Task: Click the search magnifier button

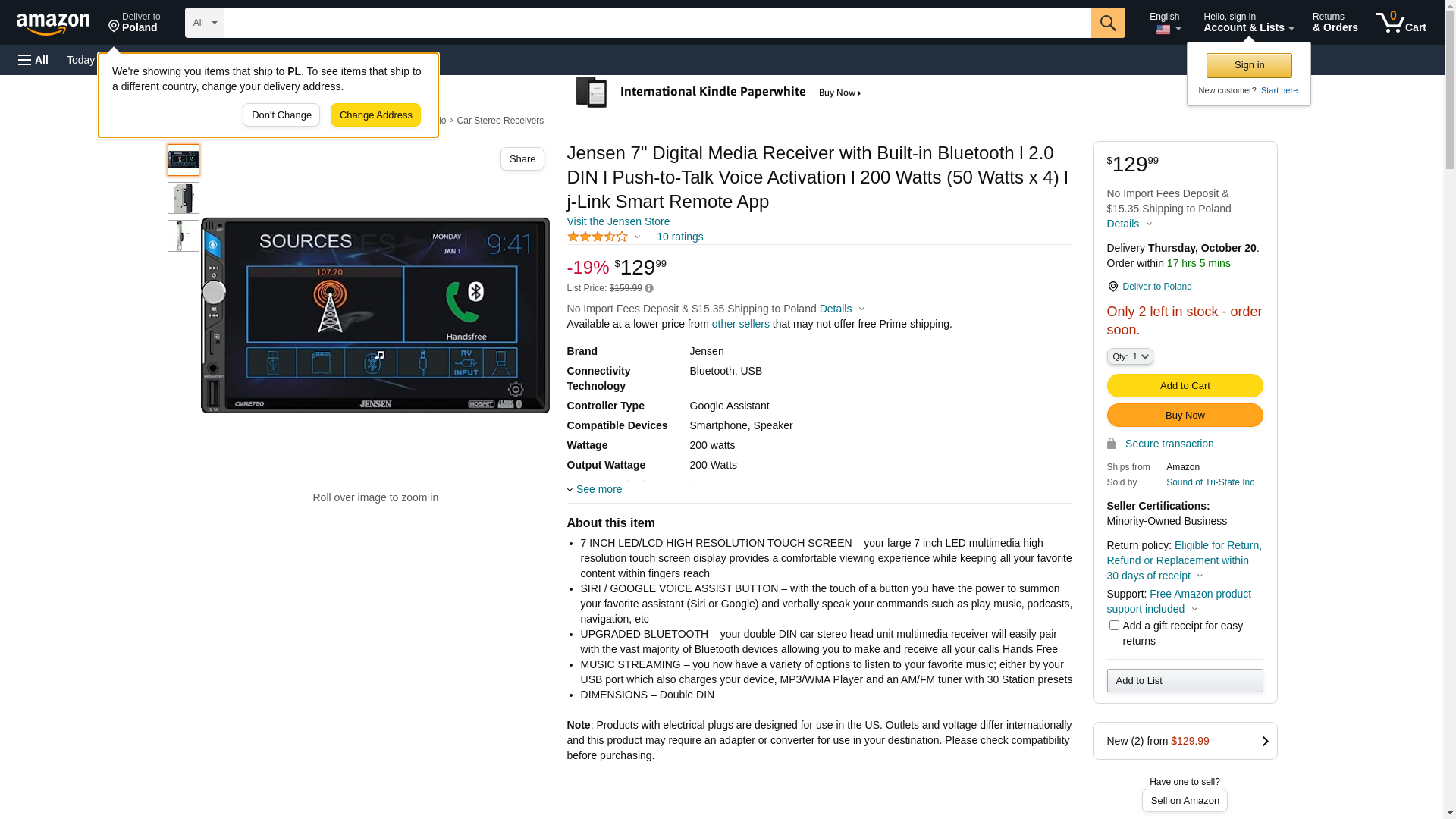Action: [x=1108, y=23]
